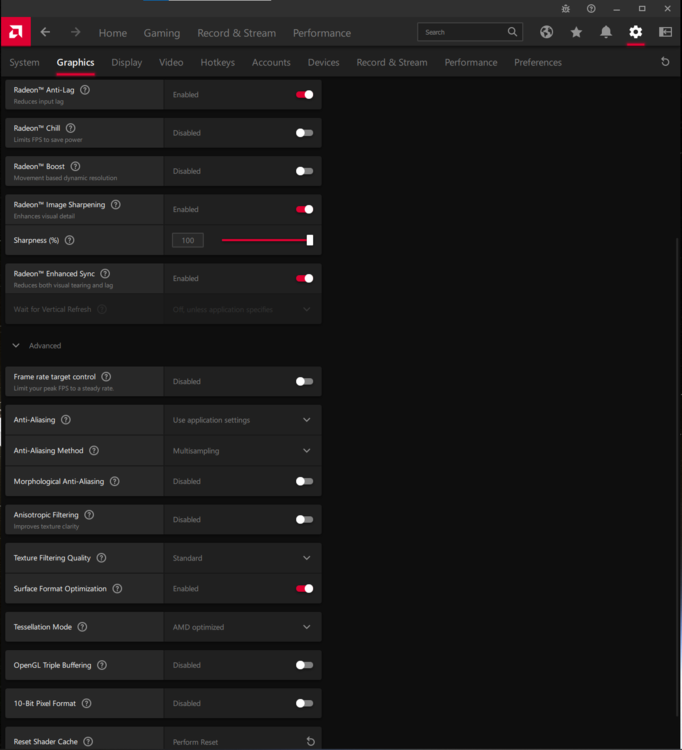Open the help question mark in title bar

[x=591, y=9]
